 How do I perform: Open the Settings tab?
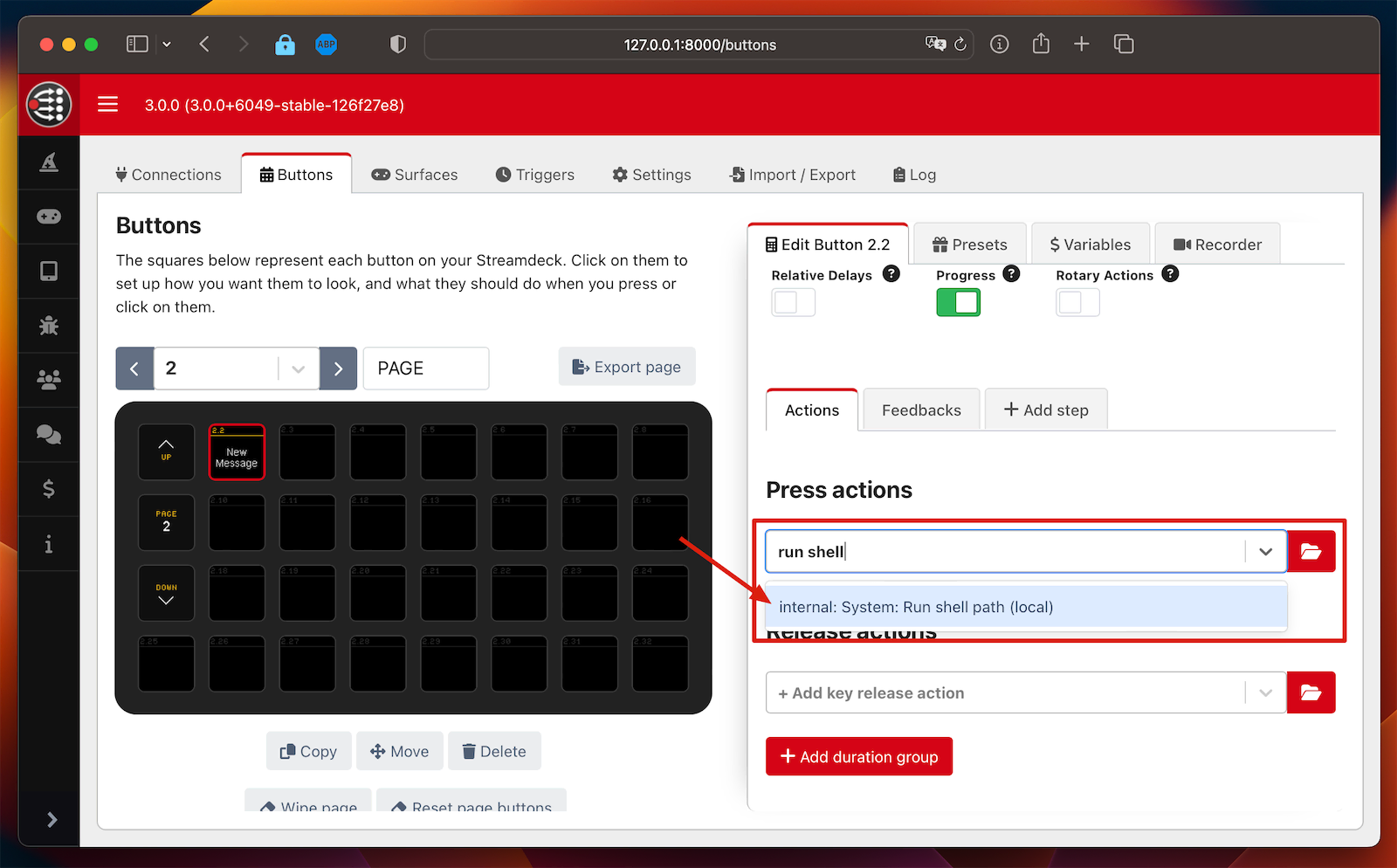(x=651, y=175)
